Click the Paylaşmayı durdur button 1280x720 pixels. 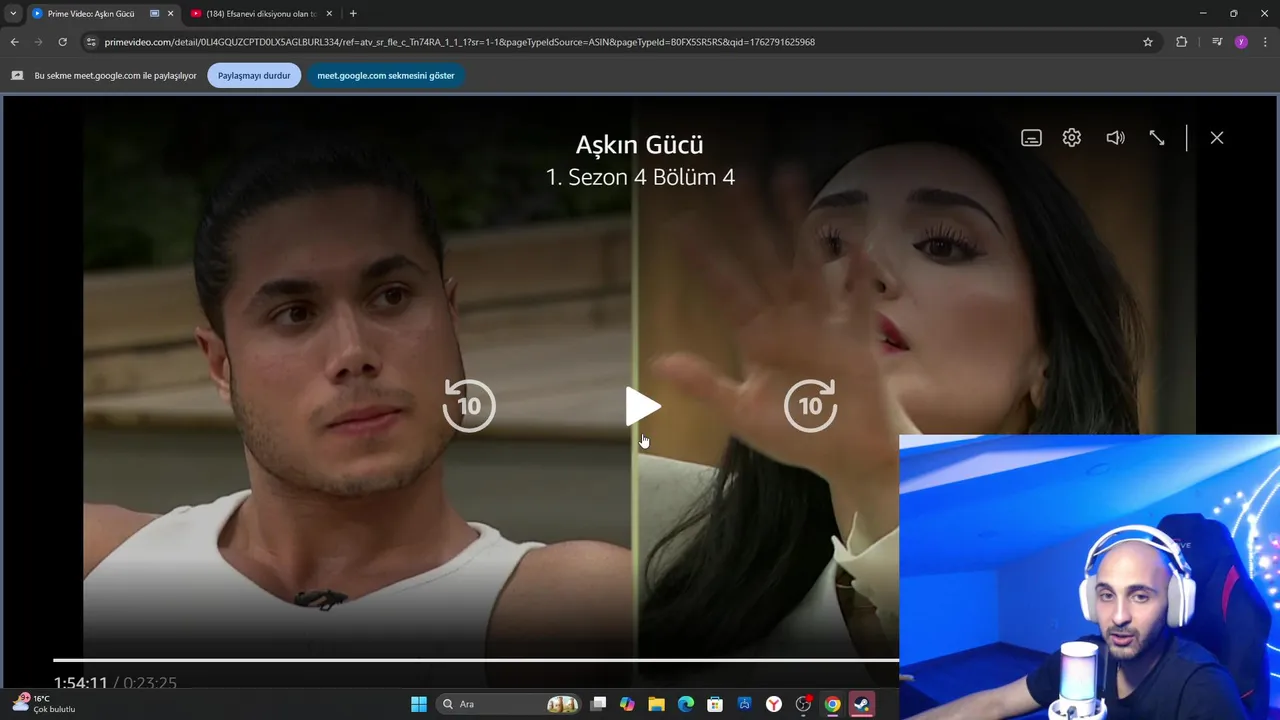[254, 75]
